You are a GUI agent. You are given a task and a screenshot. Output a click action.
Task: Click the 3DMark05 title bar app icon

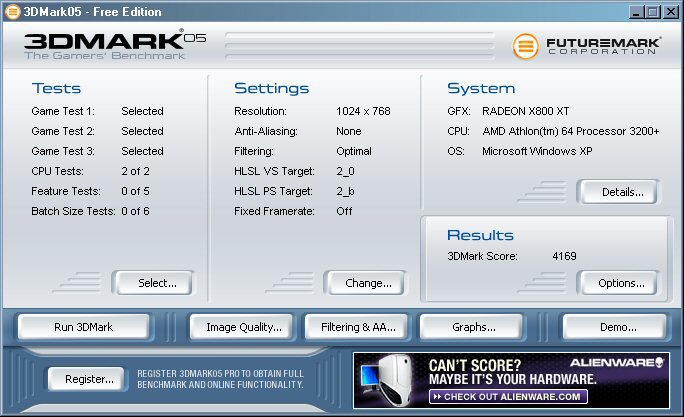[12, 12]
